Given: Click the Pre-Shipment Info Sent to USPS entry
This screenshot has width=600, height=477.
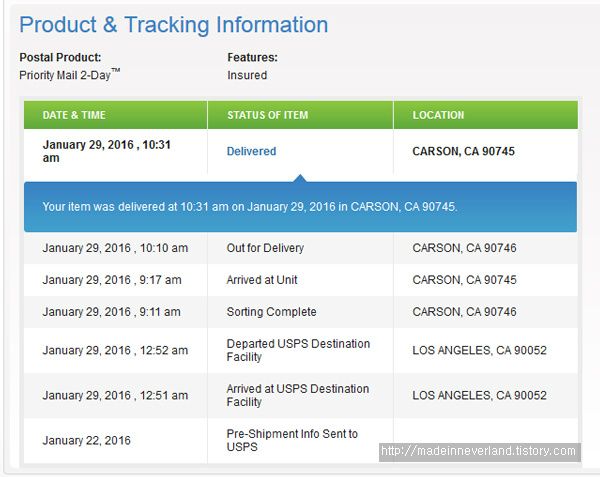Looking at the screenshot, I should point(292,440).
